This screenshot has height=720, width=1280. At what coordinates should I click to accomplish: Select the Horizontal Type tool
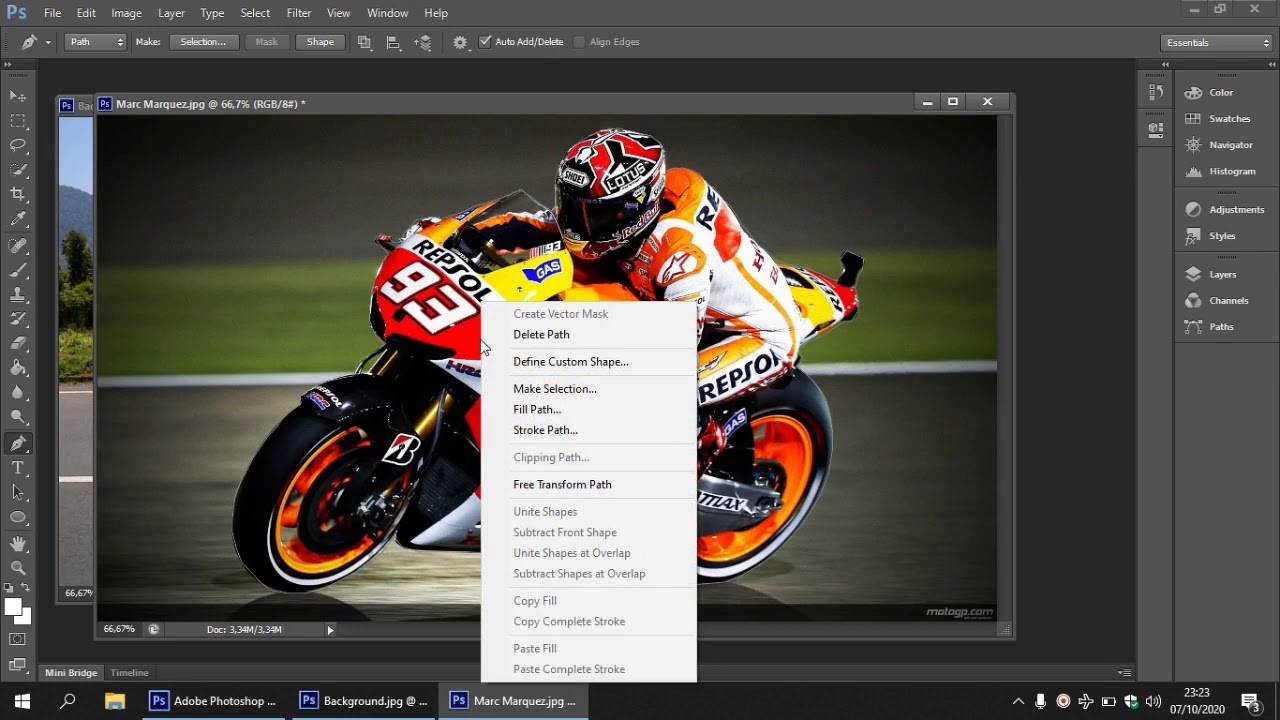18,468
